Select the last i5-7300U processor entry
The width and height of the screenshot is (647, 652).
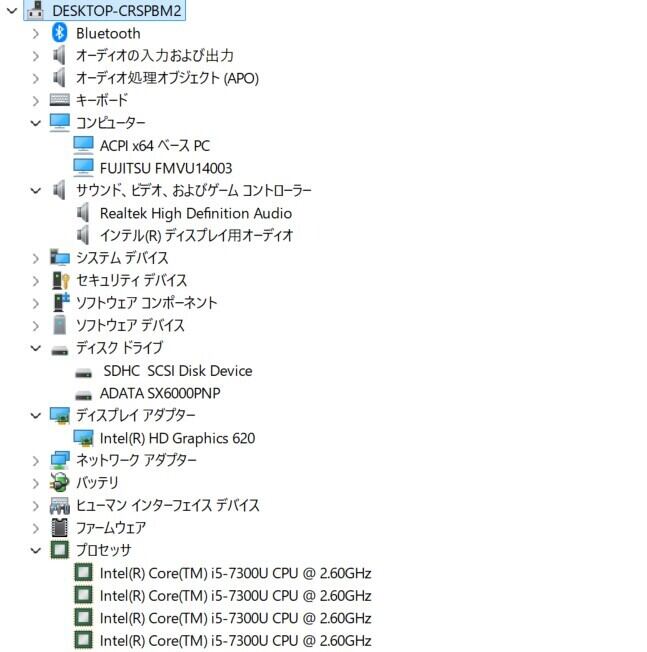click(235, 640)
